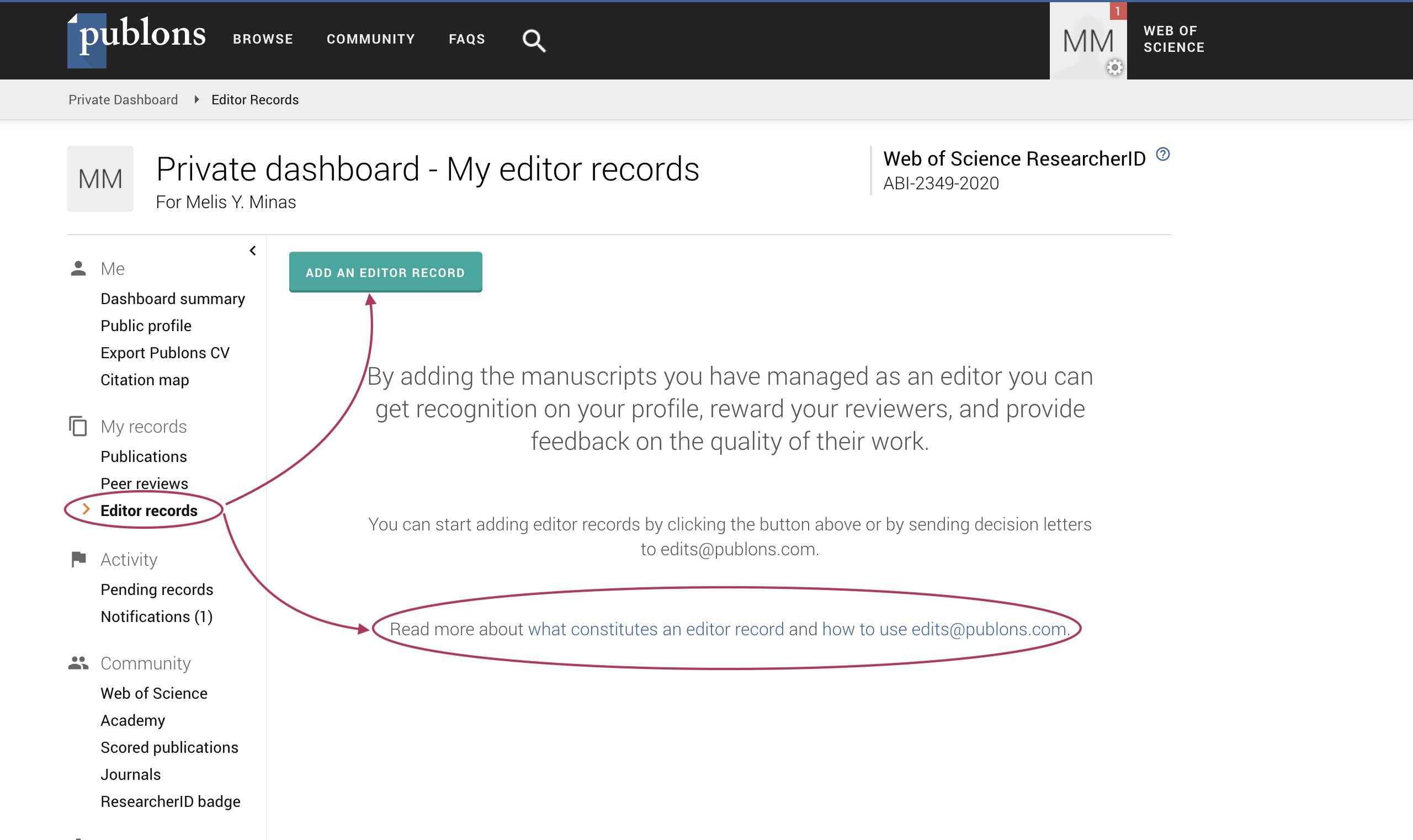Screen dimensions: 1413x840
Task: Click ResearcherID ABI-2349-2020 text
Action: (941, 183)
